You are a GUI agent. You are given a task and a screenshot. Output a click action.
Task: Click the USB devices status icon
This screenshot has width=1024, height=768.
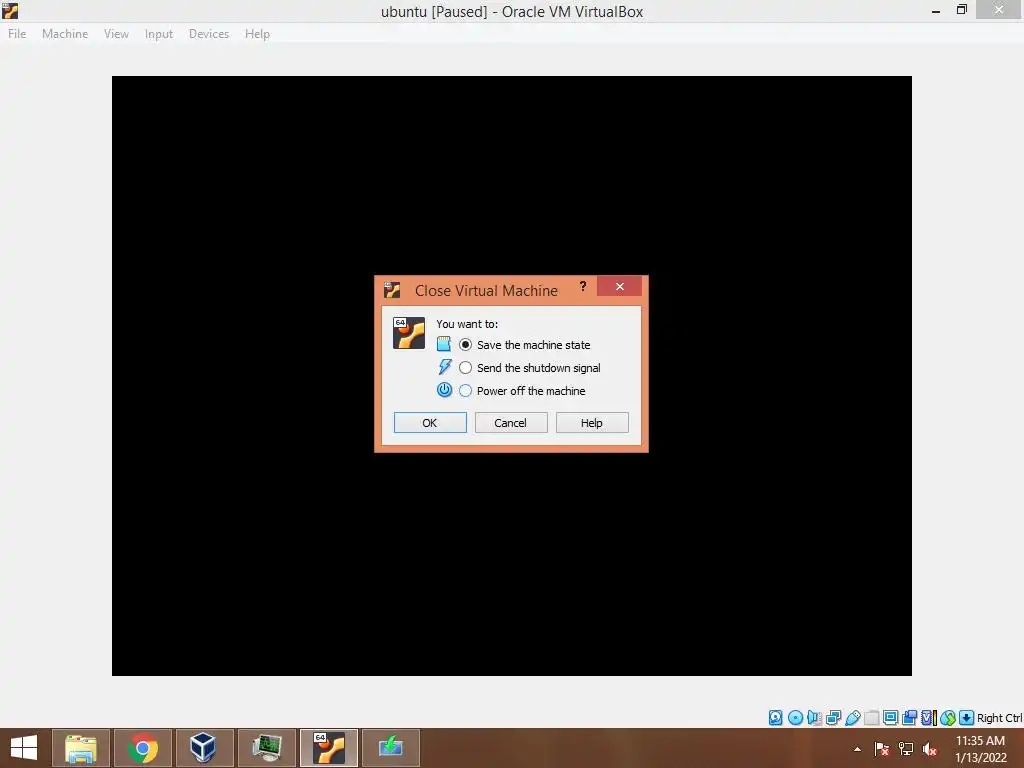click(x=852, y=718)
